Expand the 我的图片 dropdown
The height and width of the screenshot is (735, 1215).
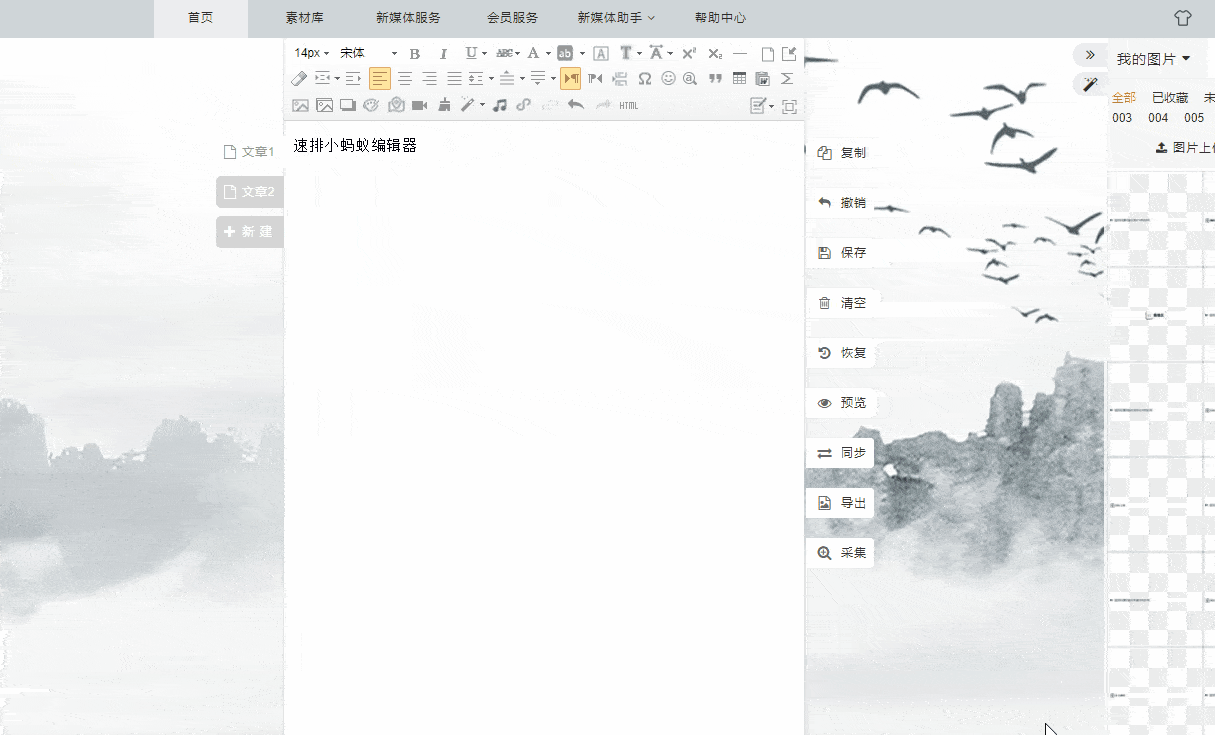tap(1153, 59)
